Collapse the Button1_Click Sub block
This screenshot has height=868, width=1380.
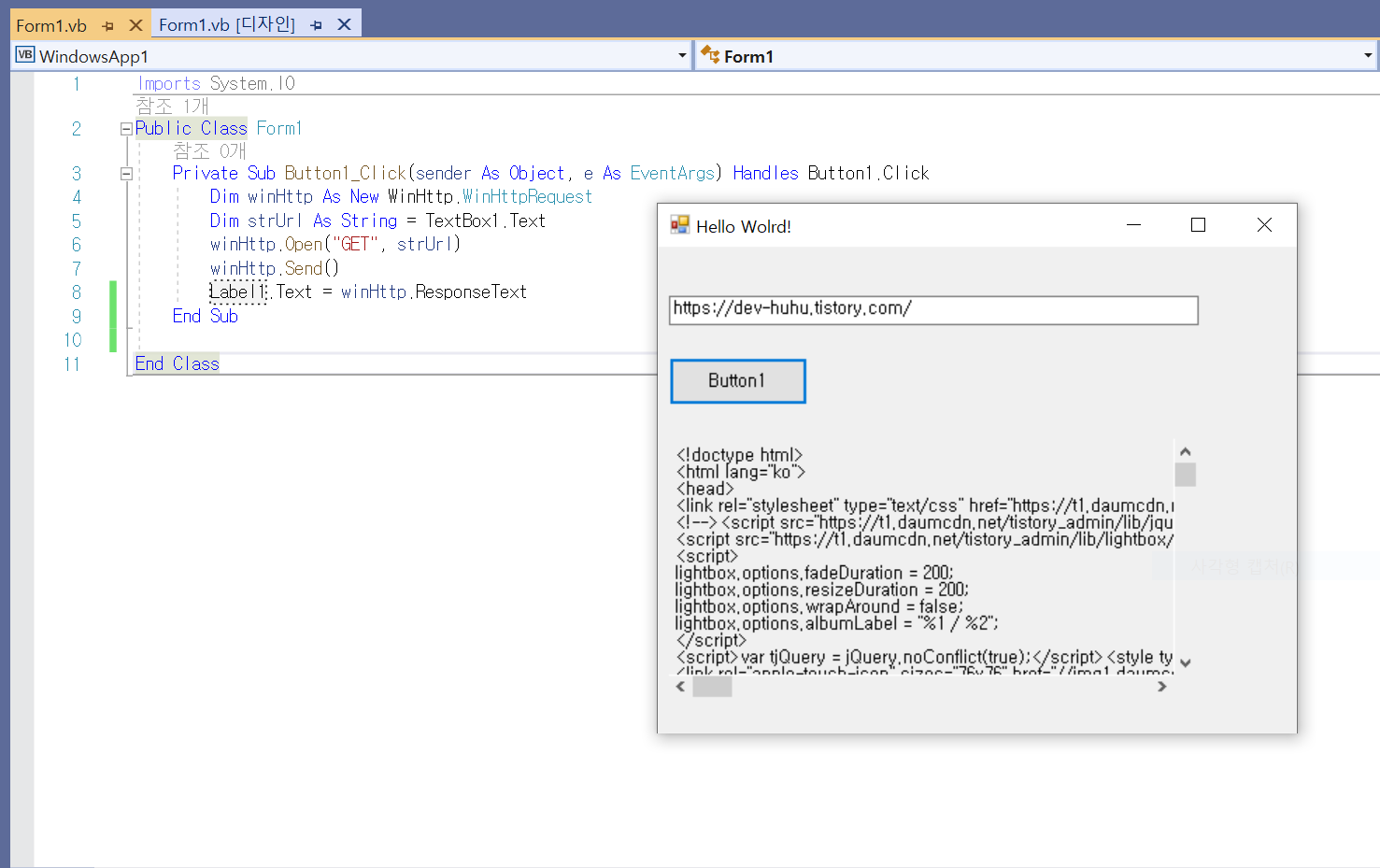[x=126, y=174]
